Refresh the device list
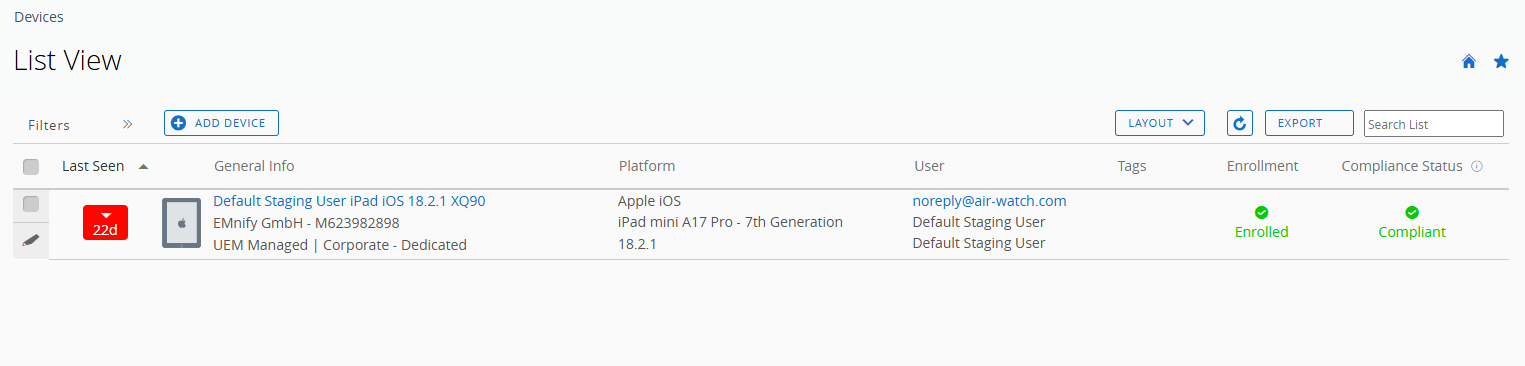 click(x=1239, y=123)
